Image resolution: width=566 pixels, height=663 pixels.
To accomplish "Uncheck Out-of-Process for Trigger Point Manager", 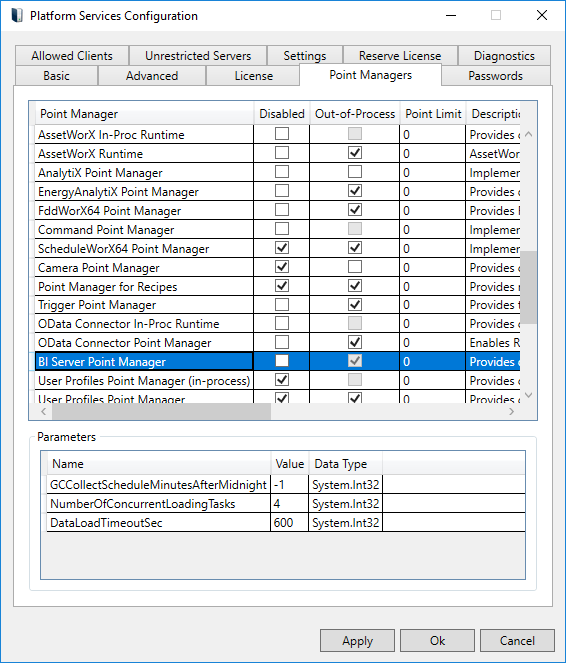I will (355, 305).
